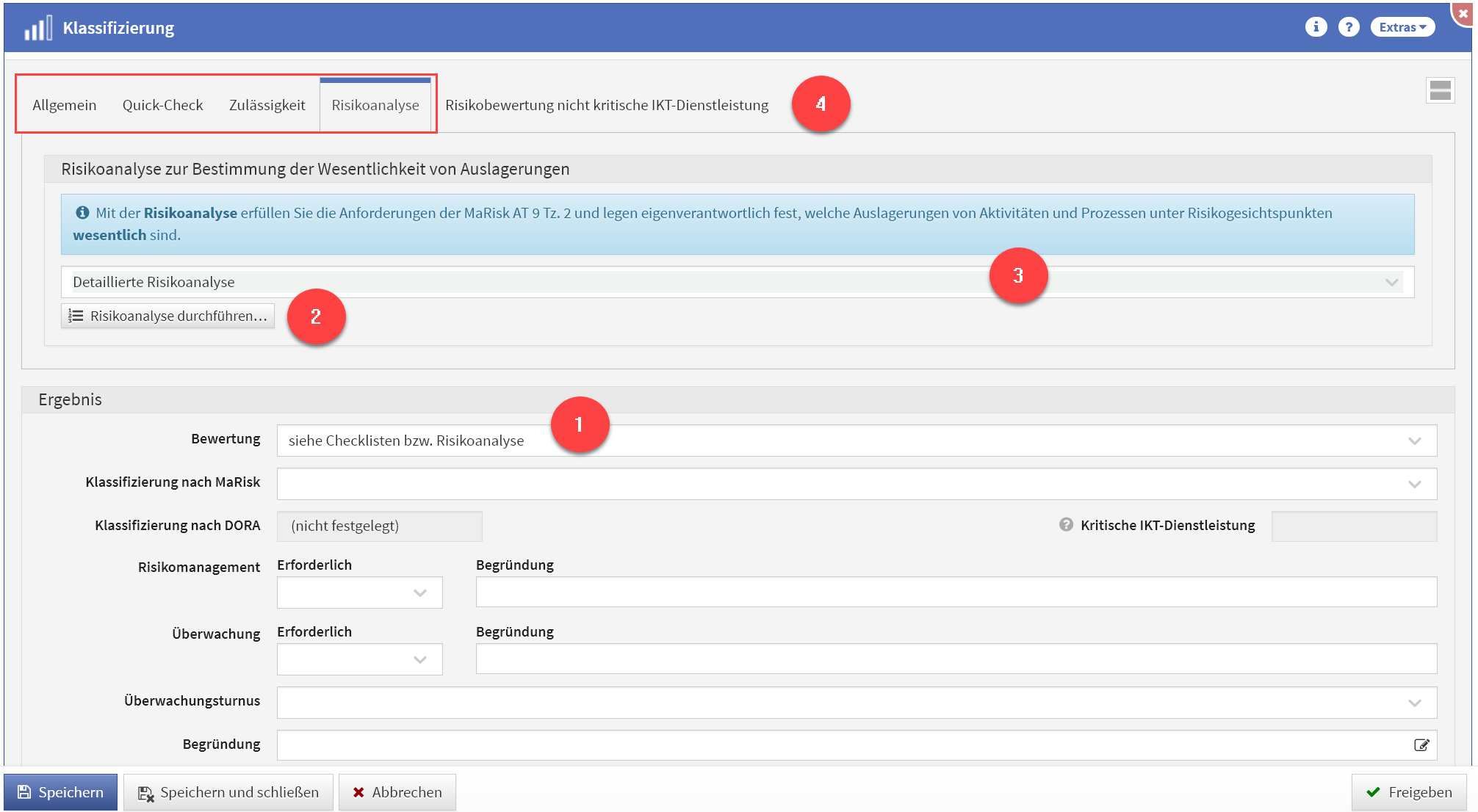Open the Extras dropdown menu
Viewport: 1478px width, 812px height.
[1402, 27]
